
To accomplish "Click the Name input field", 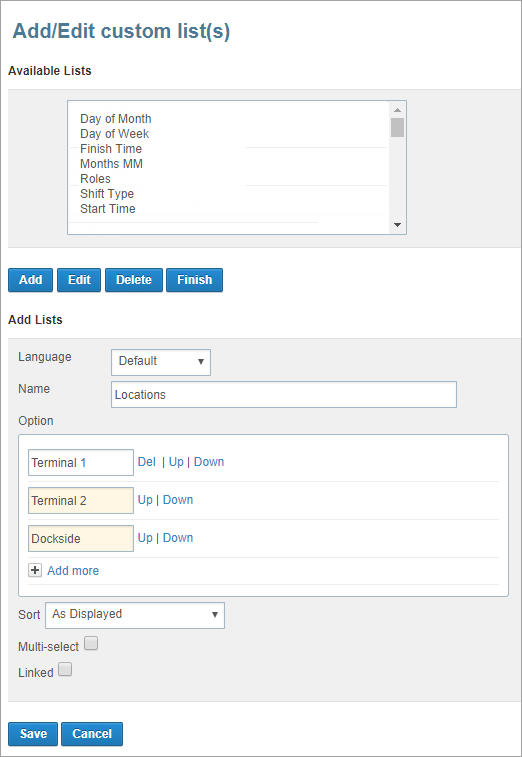I will click(x=284, y=394).
